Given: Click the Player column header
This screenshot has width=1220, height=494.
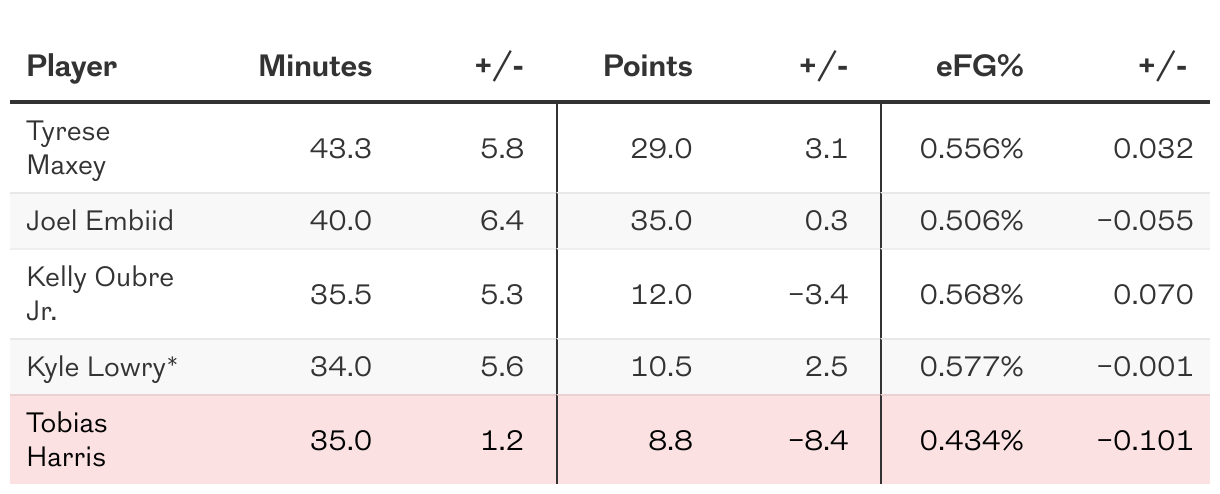Looking at the screenshot, I should pyautogui.click(x=71, y=66).
